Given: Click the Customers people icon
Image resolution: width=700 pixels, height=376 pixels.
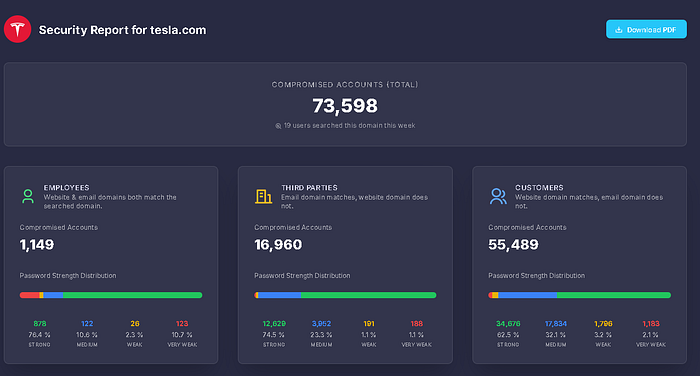Looking at the screenshot, I should pos(498,196).
